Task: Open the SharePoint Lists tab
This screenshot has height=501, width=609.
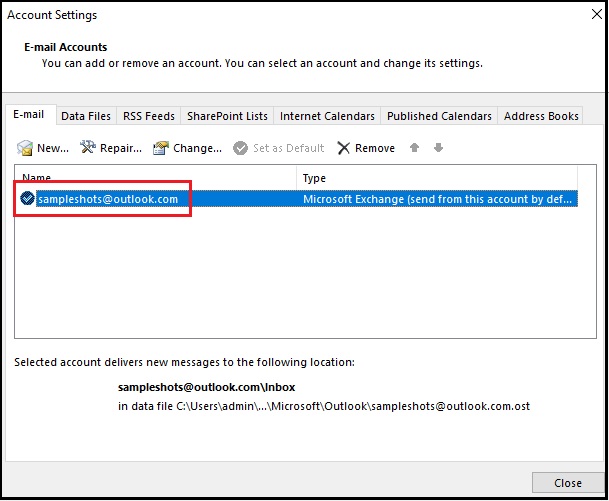Action: coord(227,116)
